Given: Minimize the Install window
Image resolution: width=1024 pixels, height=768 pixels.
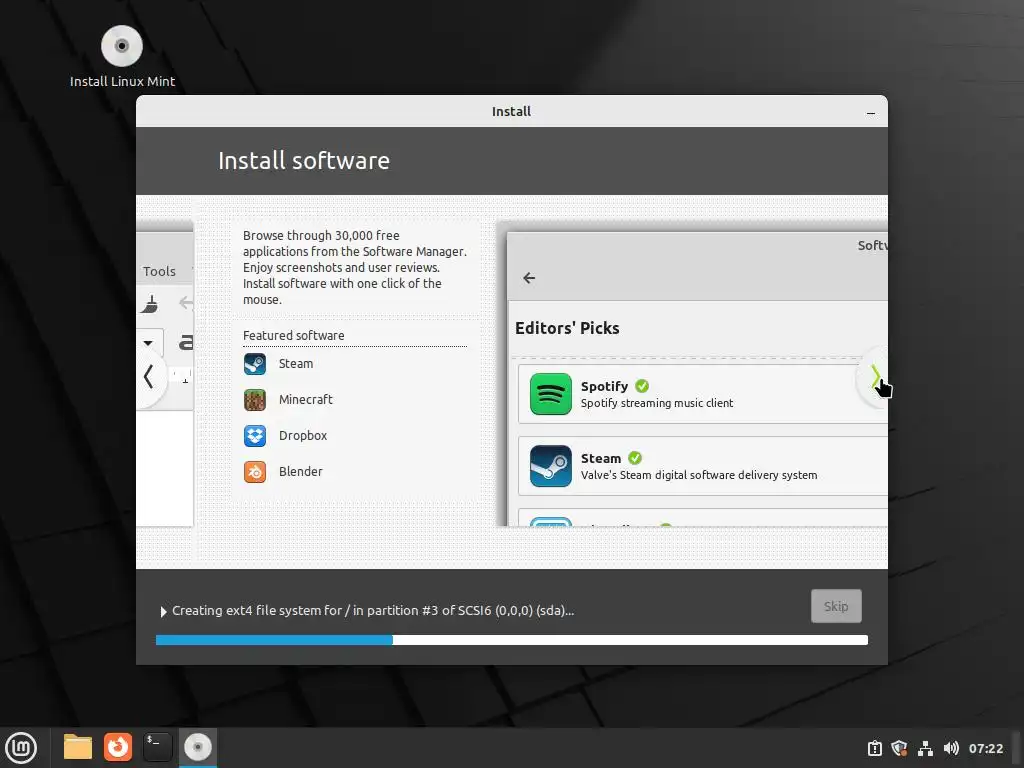Looking at the screenshot, I should pyautogui.click(x=871, y=112).
